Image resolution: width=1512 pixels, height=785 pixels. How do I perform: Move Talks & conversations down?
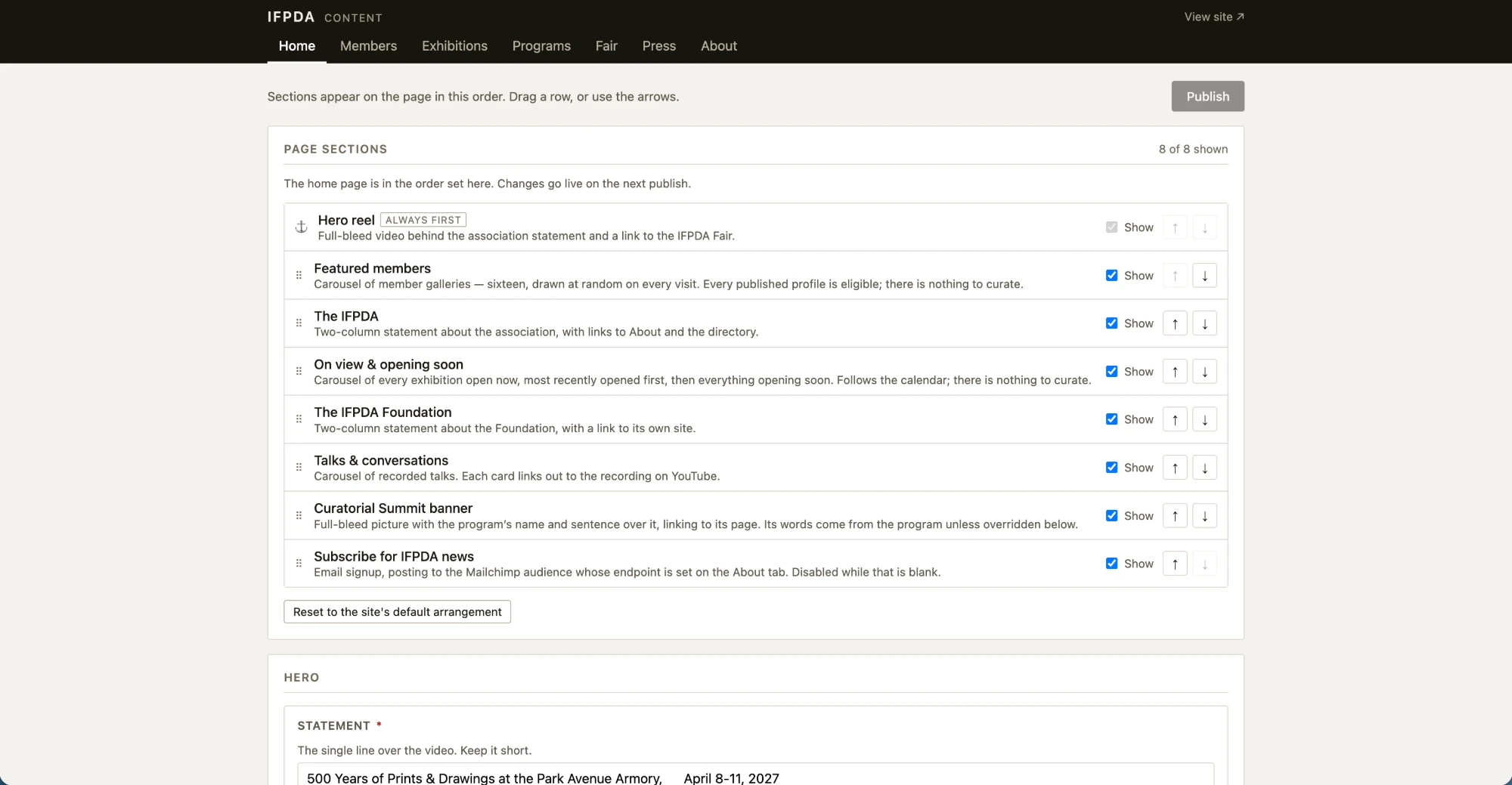pyautogui.click(x=1204, y=468)
